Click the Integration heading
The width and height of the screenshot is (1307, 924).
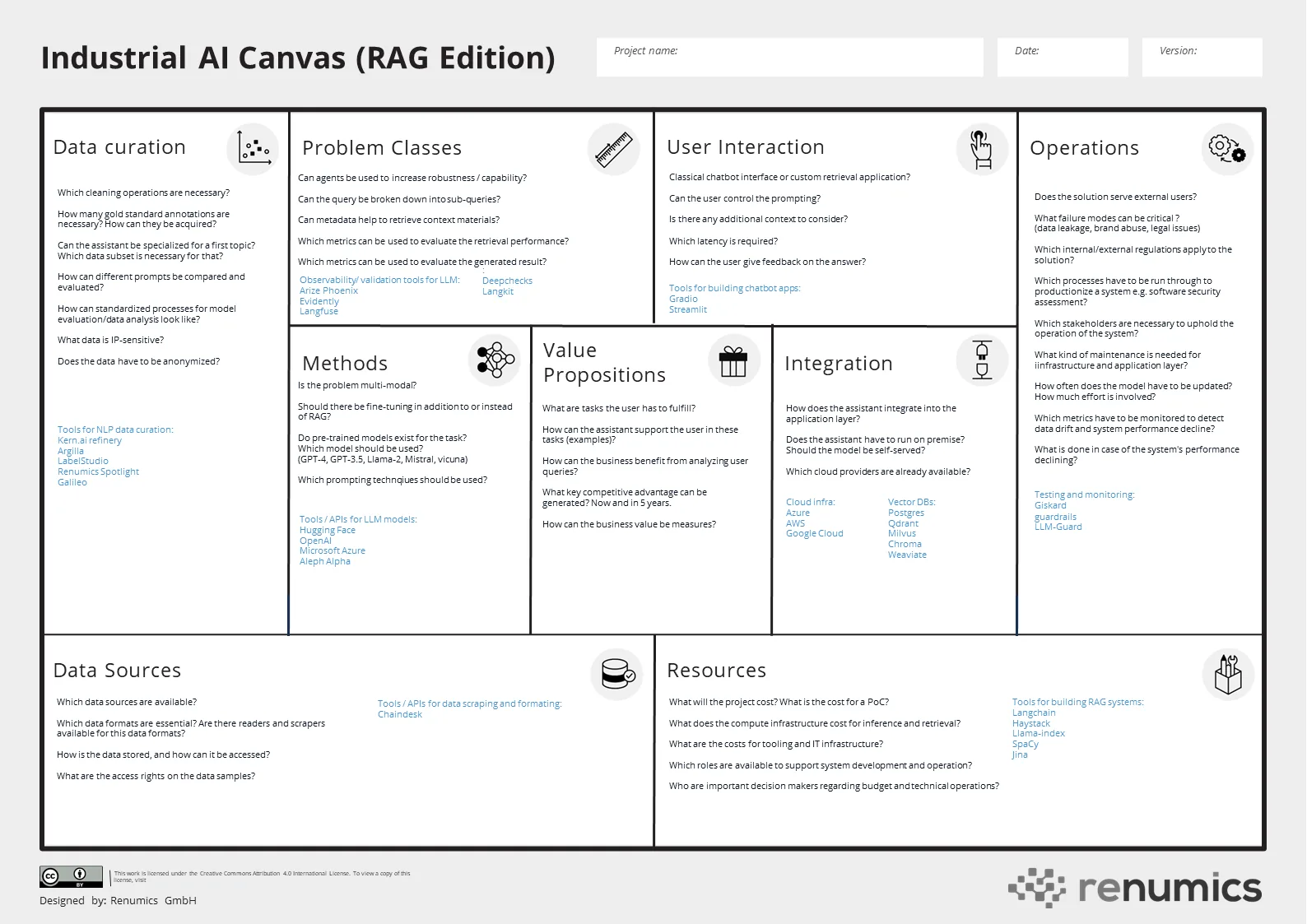(x=839, y=364)
